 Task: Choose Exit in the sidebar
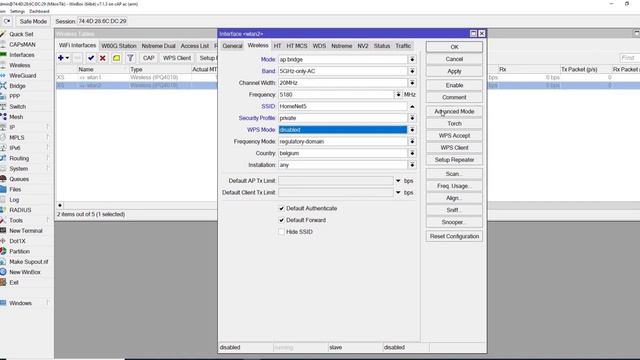tap(14, 282)
